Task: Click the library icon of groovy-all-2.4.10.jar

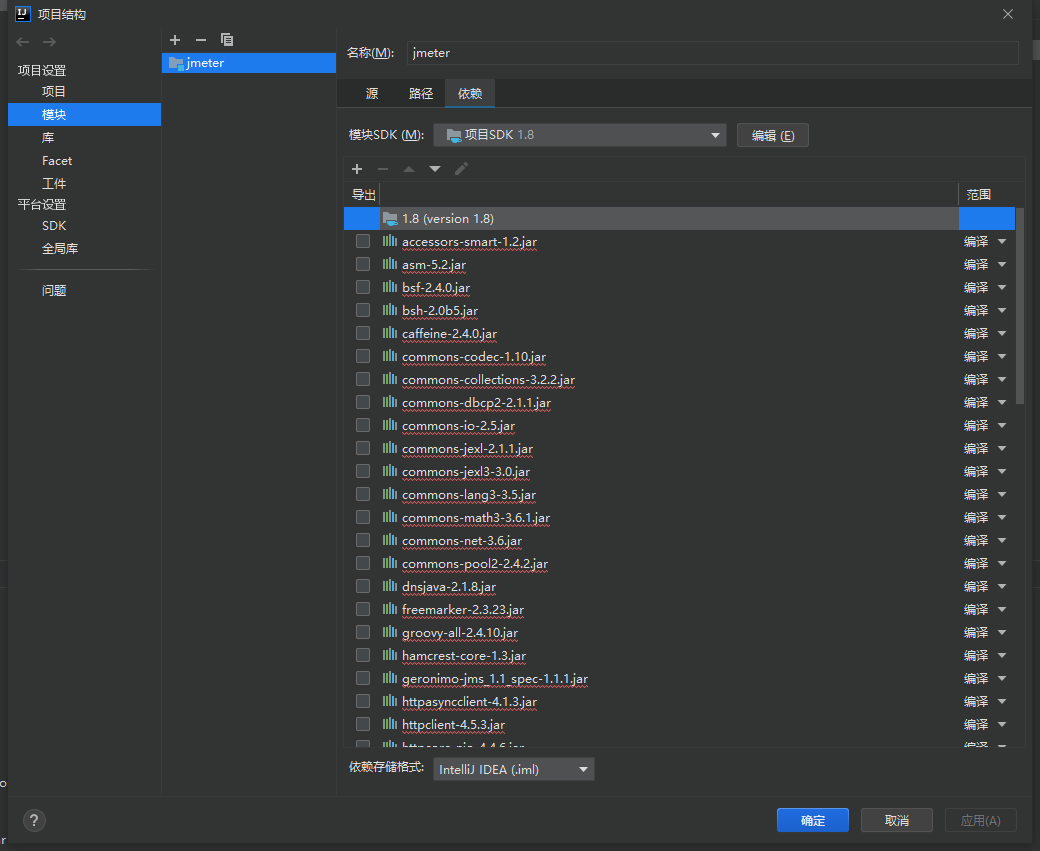Action: coord(390,631)
